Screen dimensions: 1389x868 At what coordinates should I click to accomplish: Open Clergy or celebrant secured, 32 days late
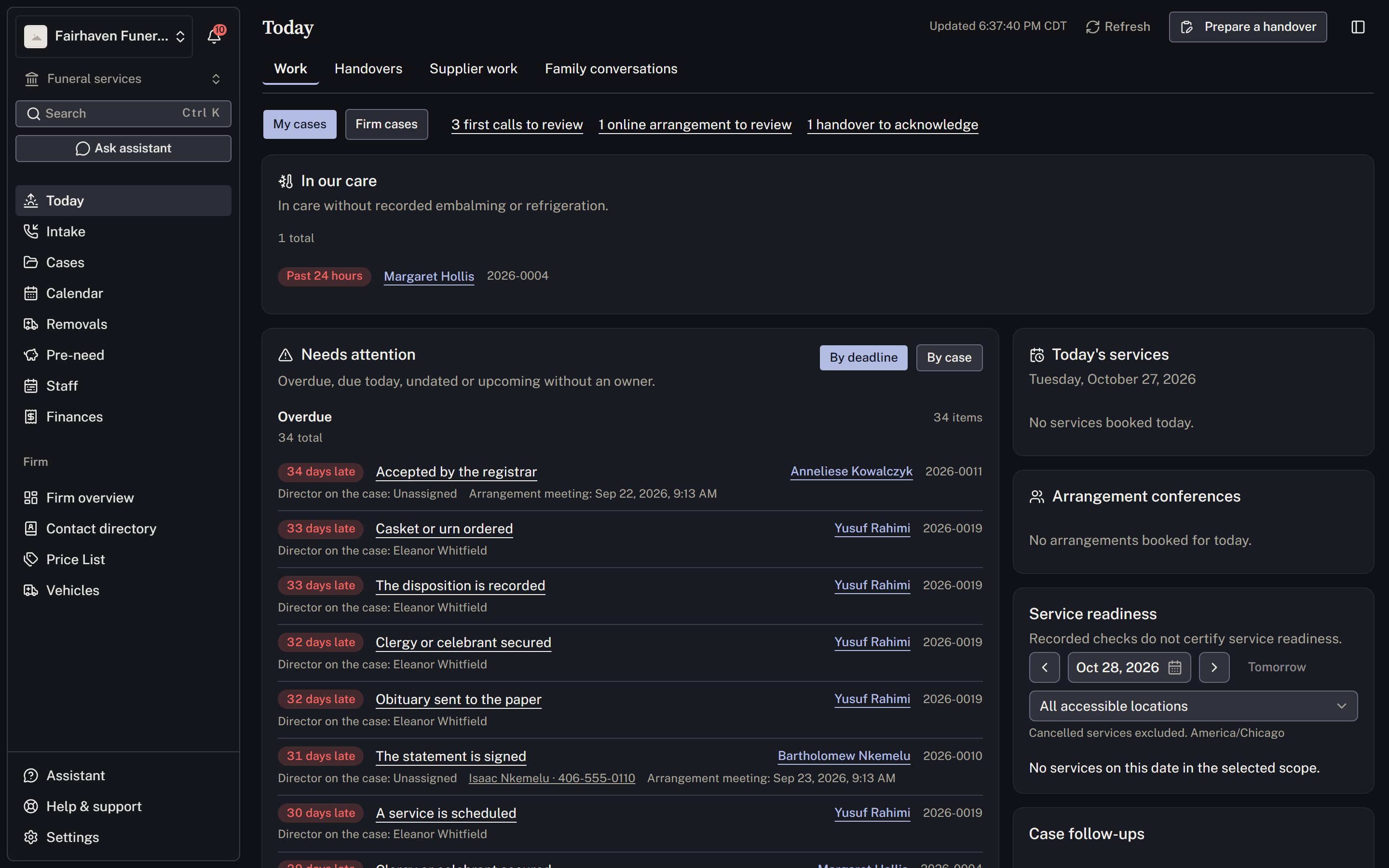tap(463, 642)
